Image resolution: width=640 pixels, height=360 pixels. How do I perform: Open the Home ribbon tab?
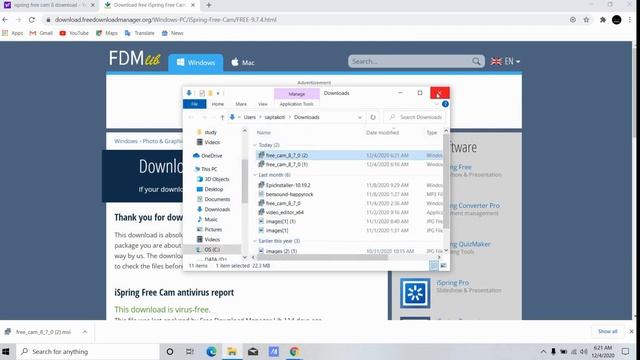pos(218,104)
